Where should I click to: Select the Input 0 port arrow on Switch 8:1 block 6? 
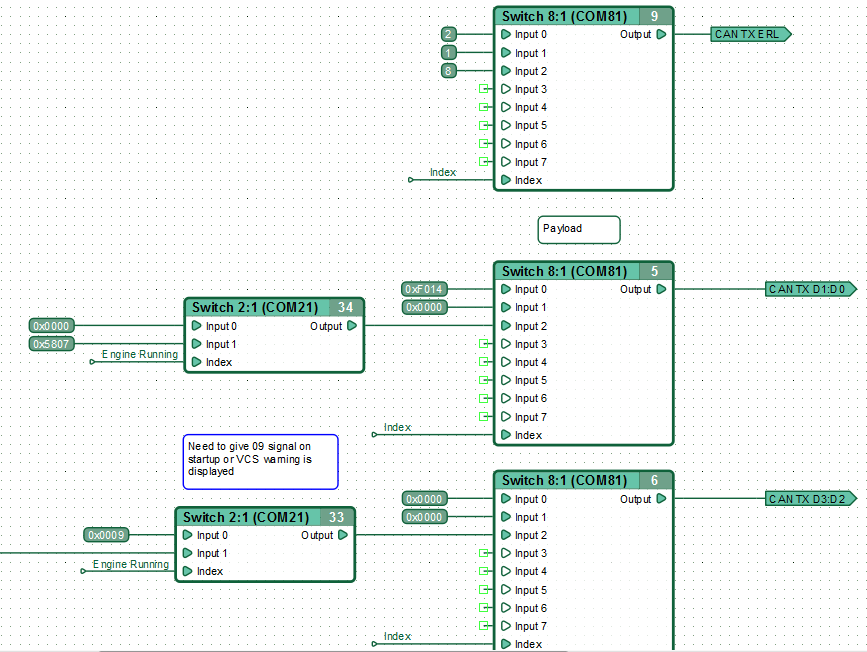pos(505,498)
